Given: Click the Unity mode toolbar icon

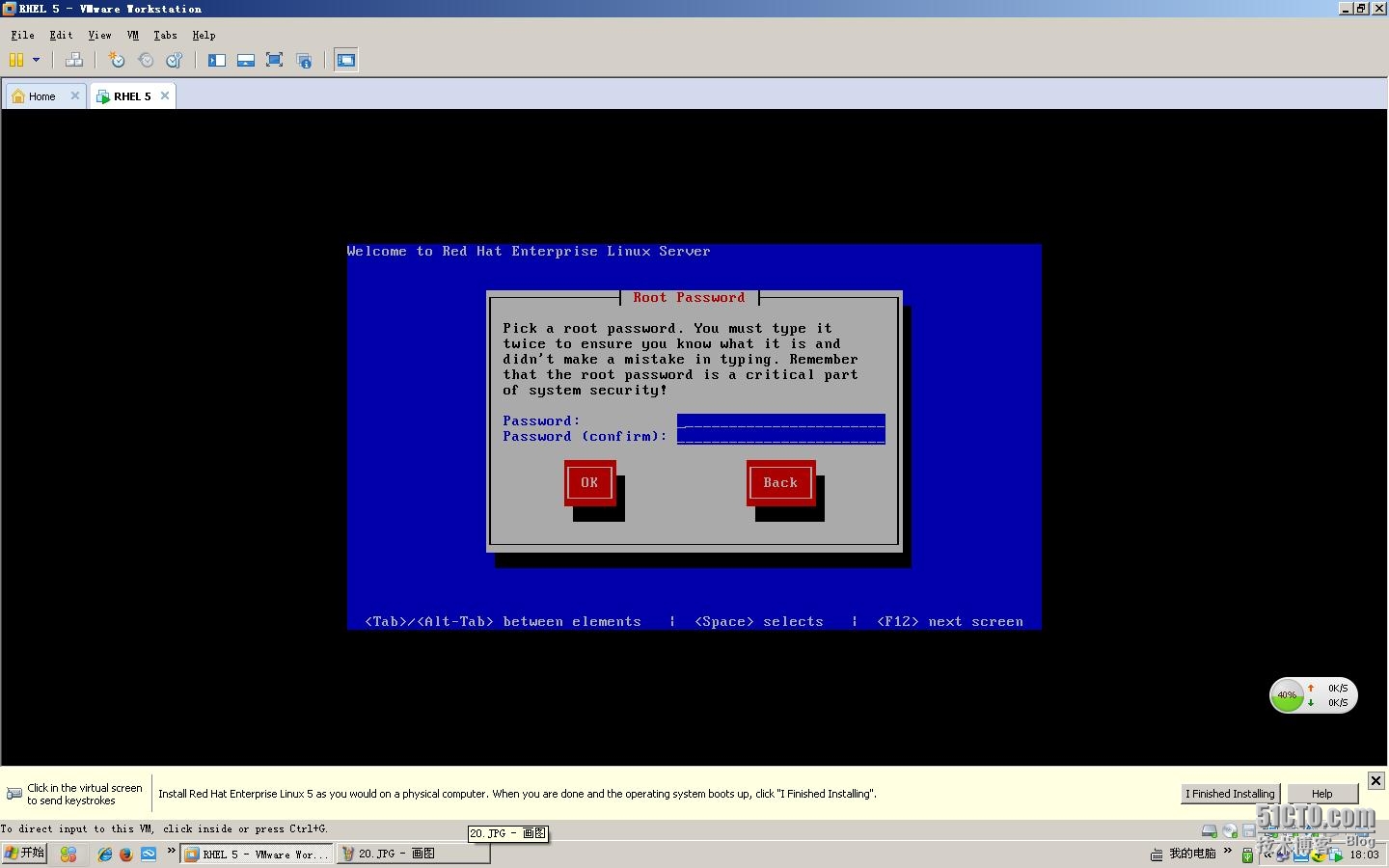Looking at the screenshot, I should [304, 60].
